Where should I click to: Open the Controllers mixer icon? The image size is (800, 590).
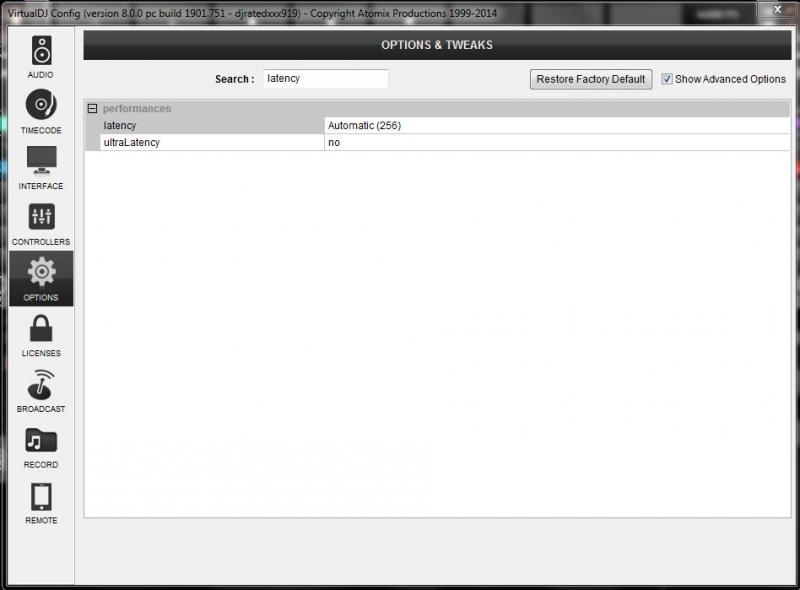[x=41, y=216]
